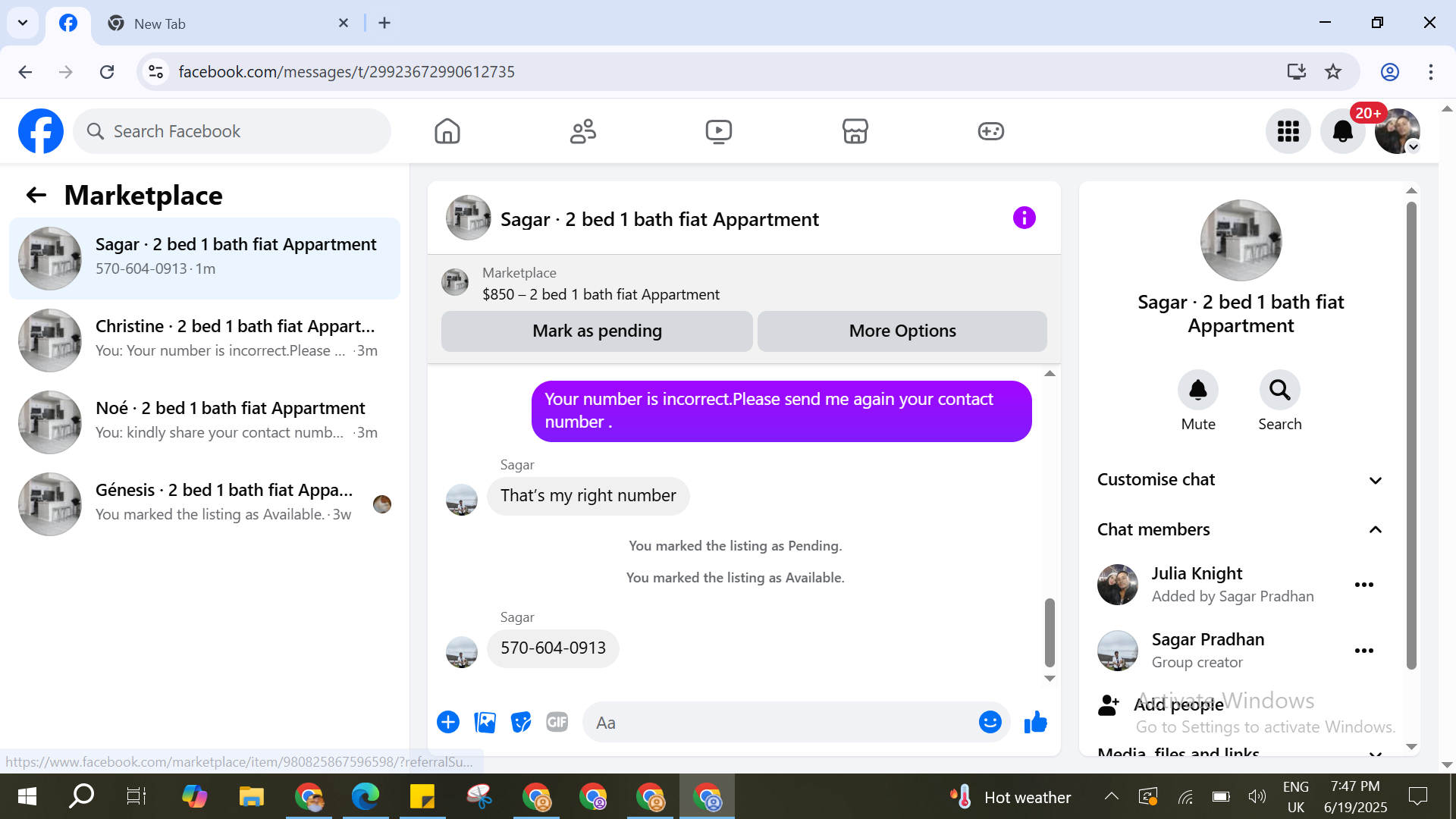Open the Windows Start menu
Image resolution: width=1456 pixels, height=819 pixels.
click(27, 796)
